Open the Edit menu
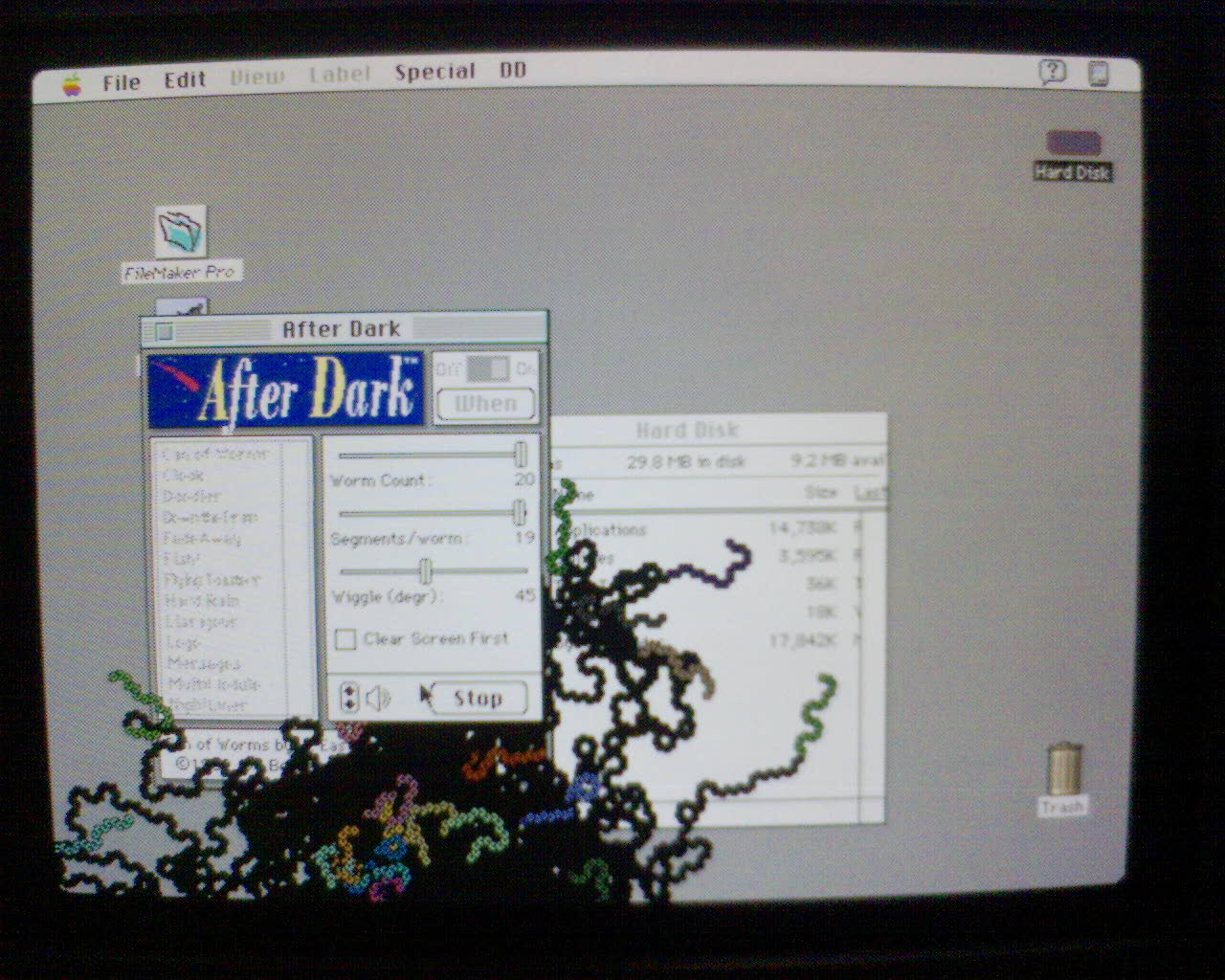Screen dimensions: 1225x980 [x=185, y=79]
